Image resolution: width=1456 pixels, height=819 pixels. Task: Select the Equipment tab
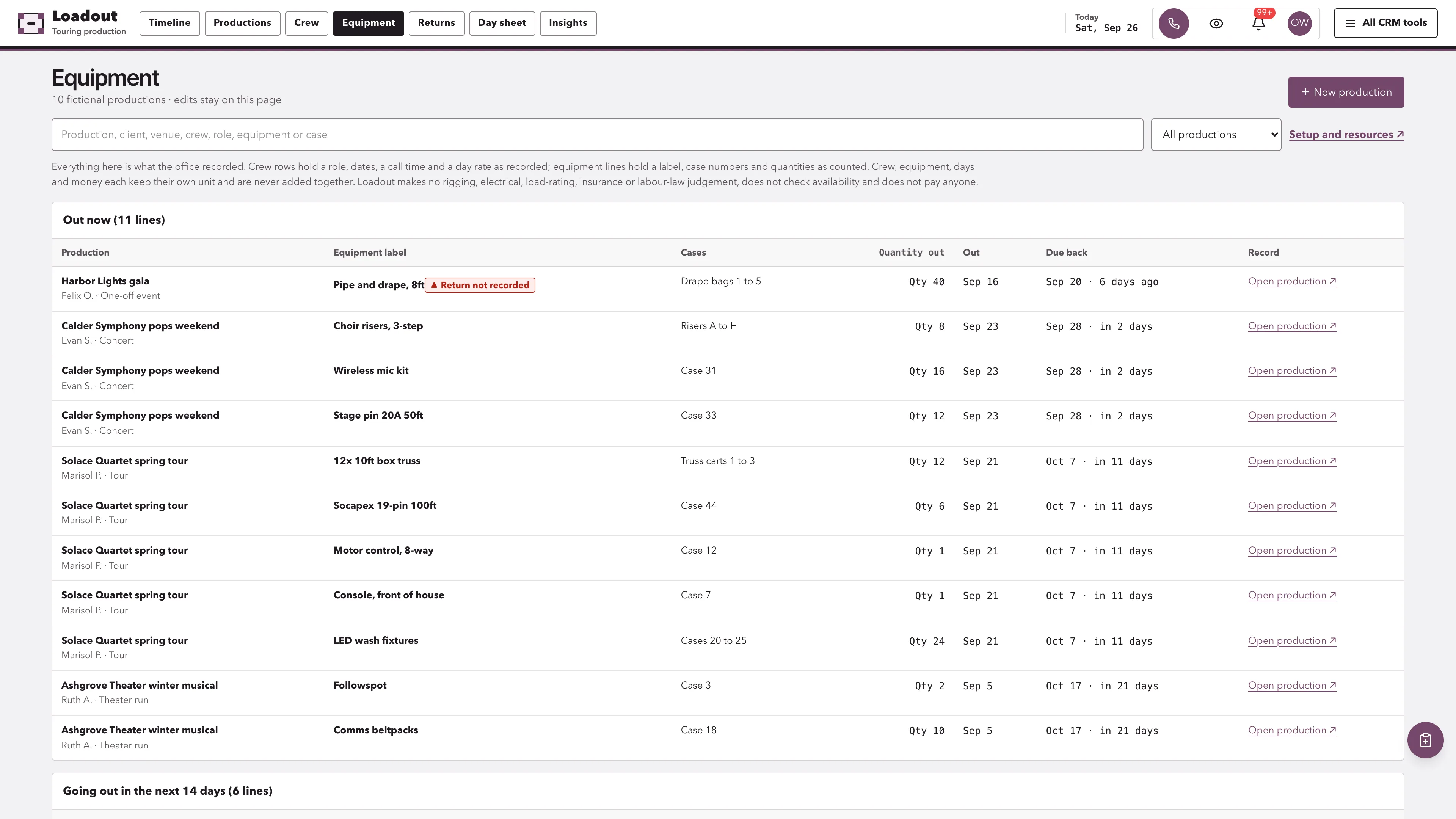point(368,23)
